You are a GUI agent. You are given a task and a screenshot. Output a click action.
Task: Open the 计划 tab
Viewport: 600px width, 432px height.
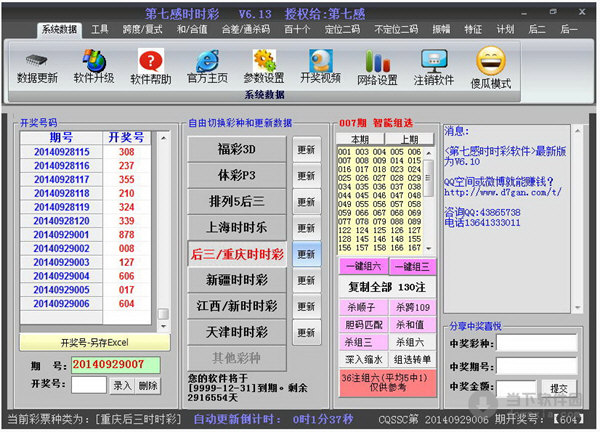click(x=505, y=29)
